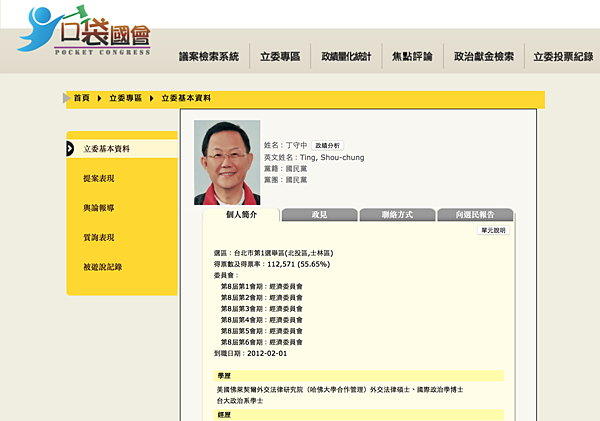The width and height of the screenshot is (600, 421).
Task: Open the 議案檢索系統 menu
Action: coord(209,57)
